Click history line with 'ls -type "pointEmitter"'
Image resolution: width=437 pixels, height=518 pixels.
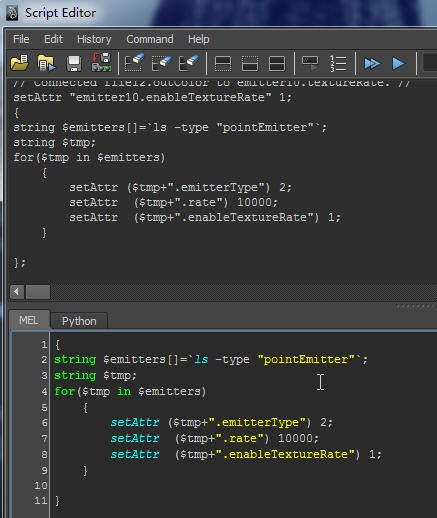(x=170, y=127)
